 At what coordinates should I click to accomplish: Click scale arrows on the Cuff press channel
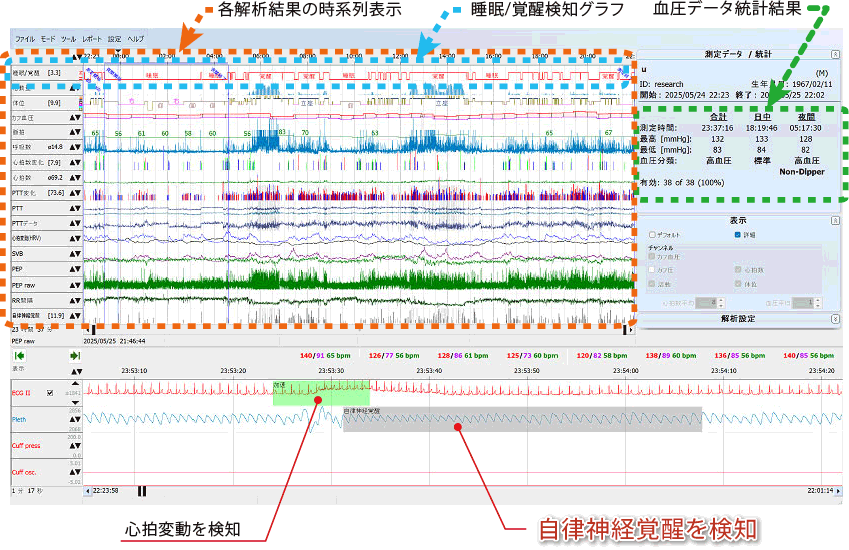coord(73,445)
